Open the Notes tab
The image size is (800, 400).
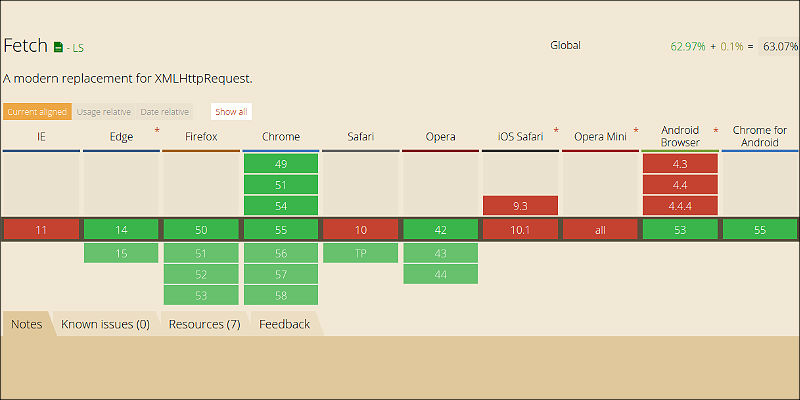tap(27, 324)
